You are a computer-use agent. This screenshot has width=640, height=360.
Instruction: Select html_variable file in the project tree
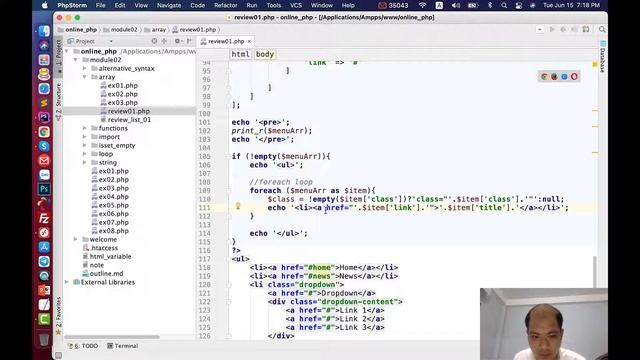pyautogui.click(x=110, y=256)
